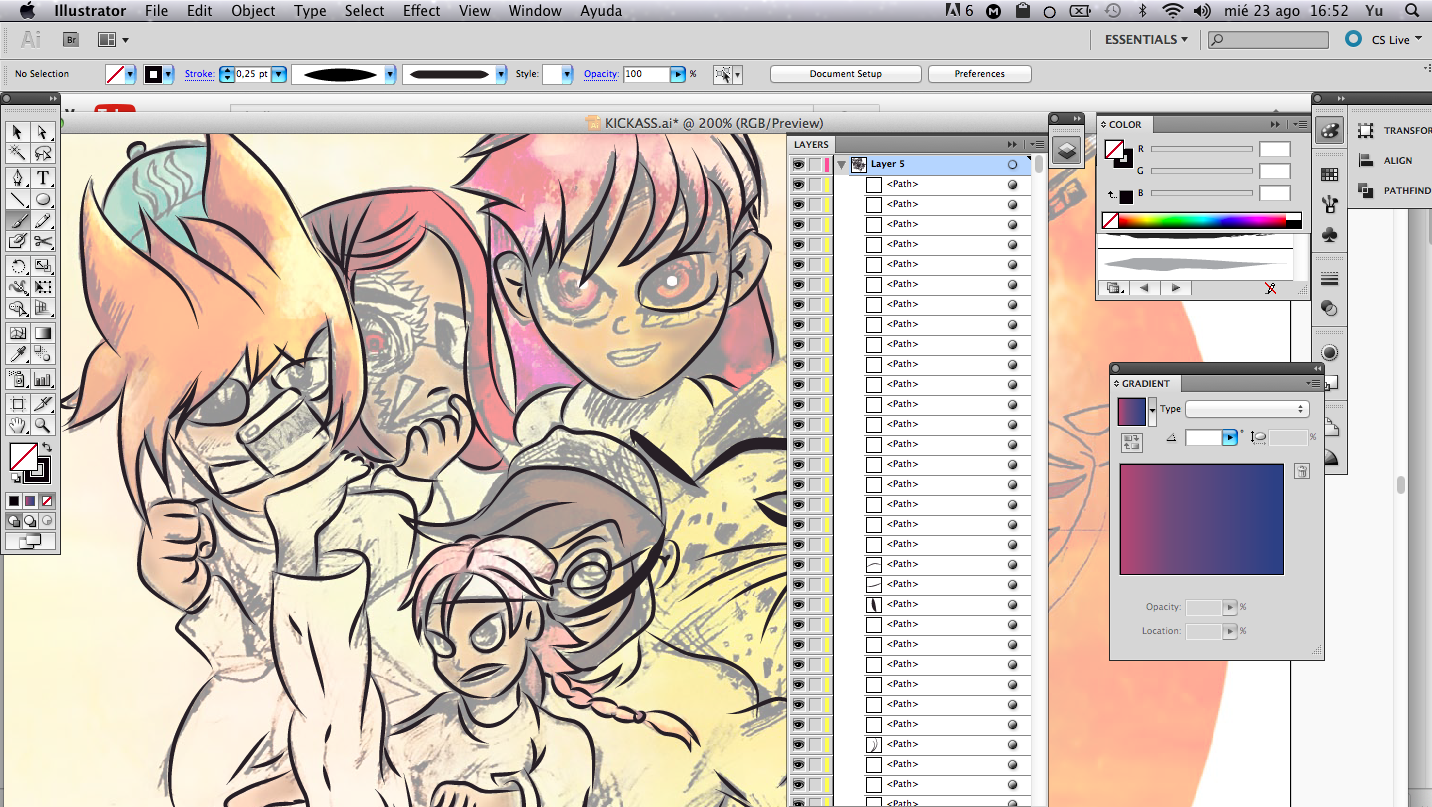Open the Stroke panel lines icon

tap(1329, 278)
